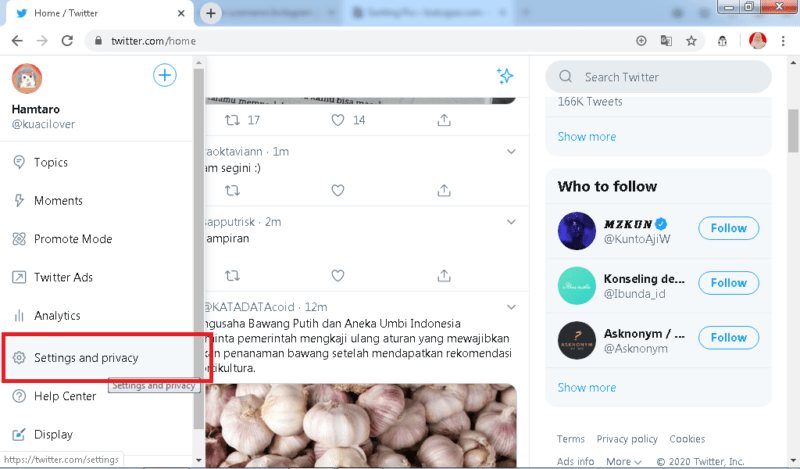Viewport: 800px width, 469px height.
Task: Show more in Who to follow
Action: pos(587,387)
